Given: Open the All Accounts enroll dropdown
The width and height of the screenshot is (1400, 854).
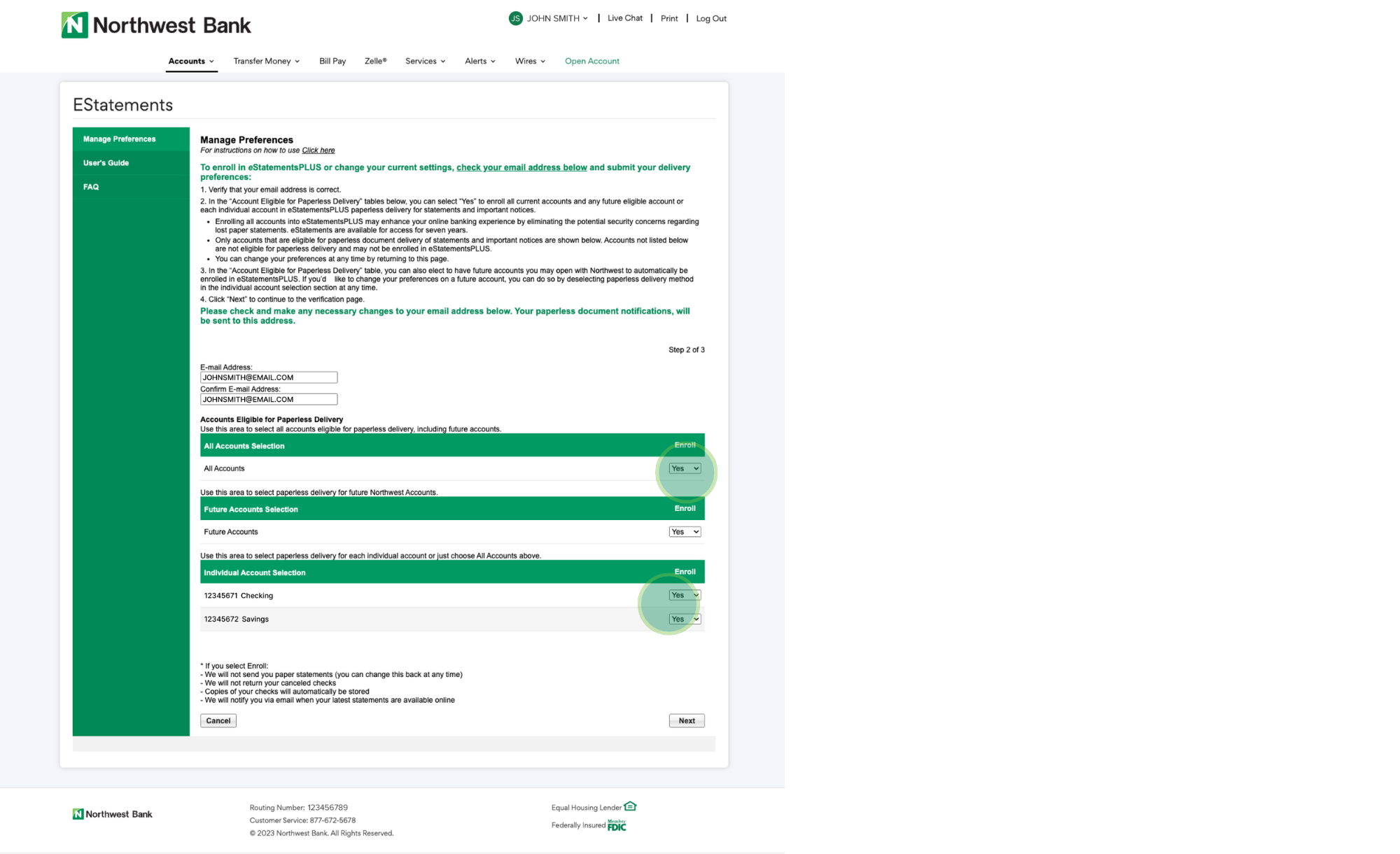Looking at the screenshot, I should [x=684, y=468].
